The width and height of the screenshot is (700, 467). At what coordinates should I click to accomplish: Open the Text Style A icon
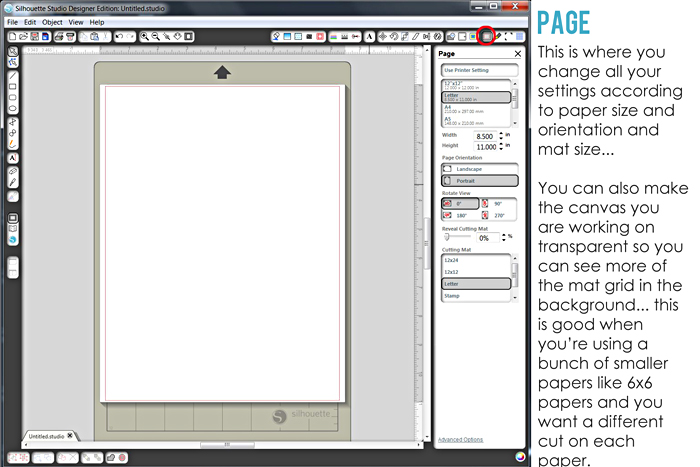(x=369, y=37)
